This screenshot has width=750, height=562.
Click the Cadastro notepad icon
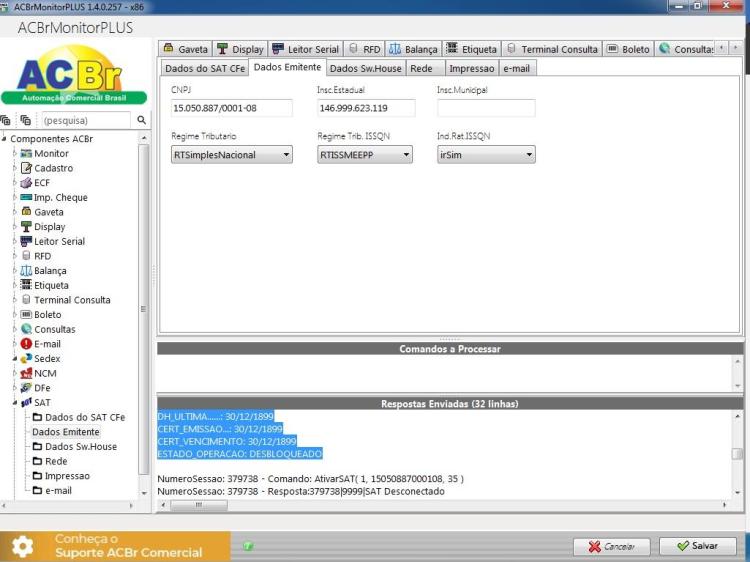click(x=26, y=168)
